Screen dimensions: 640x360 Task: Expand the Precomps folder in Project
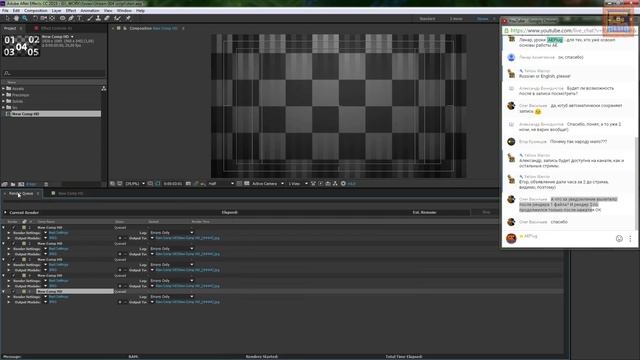[4, 95]
